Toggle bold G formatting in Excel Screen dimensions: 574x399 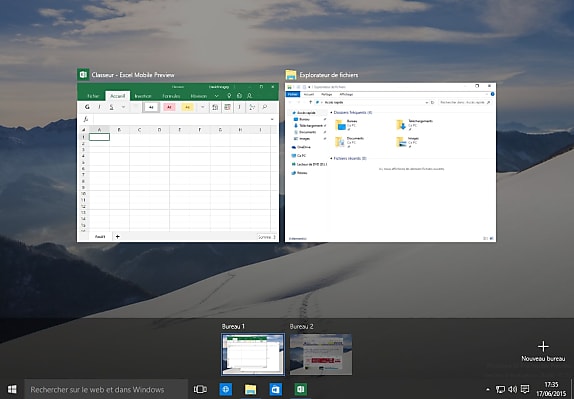(x=87, y=107)
